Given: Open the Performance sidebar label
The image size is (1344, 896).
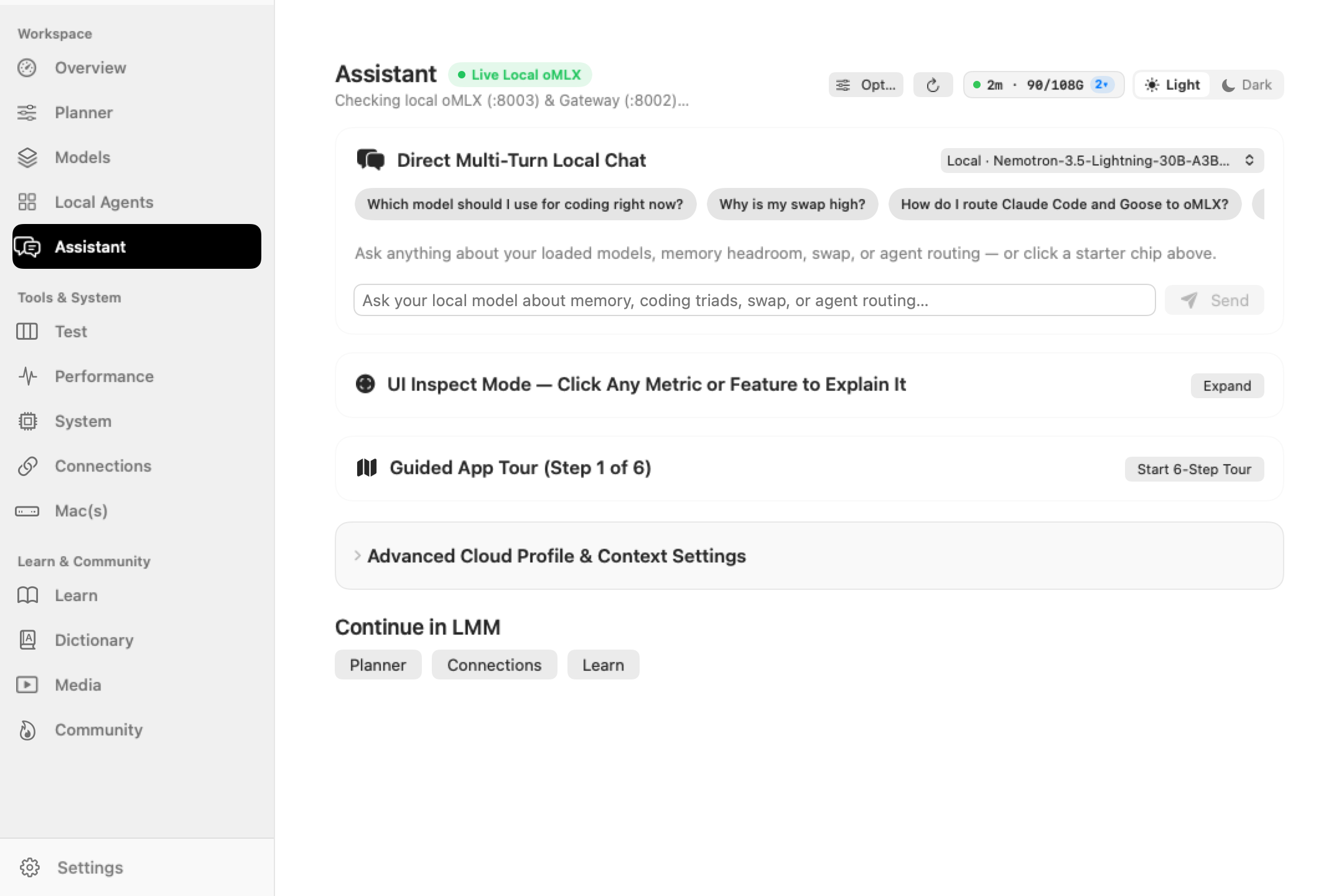Looking at the screenshot, I should [x=104, y=376].
